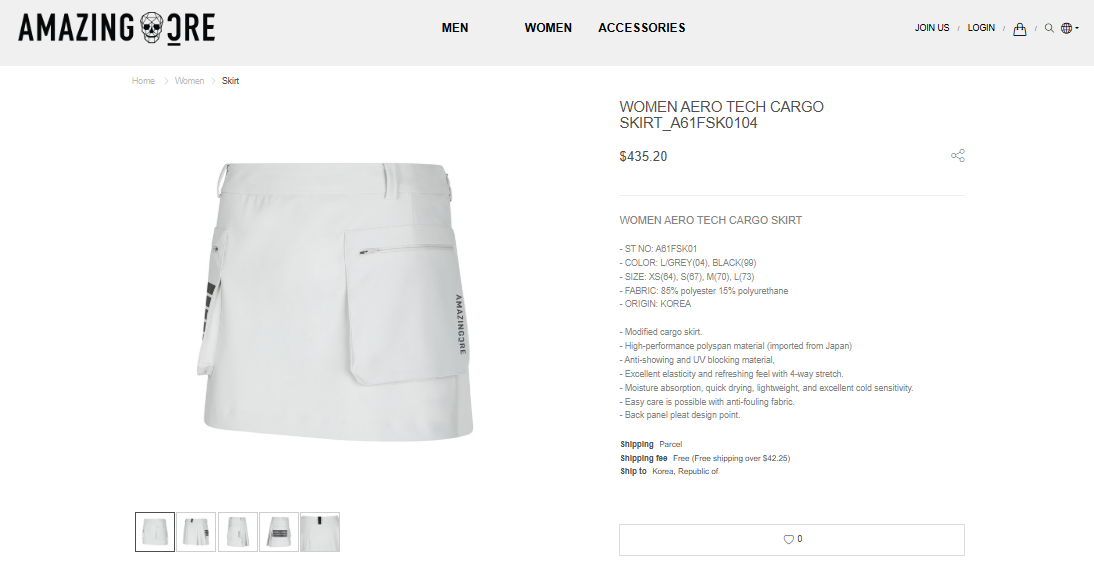This screenshot has width=1094, height=577.
Task: Open the WOMEN menu
Action: (x=548, y=28)
